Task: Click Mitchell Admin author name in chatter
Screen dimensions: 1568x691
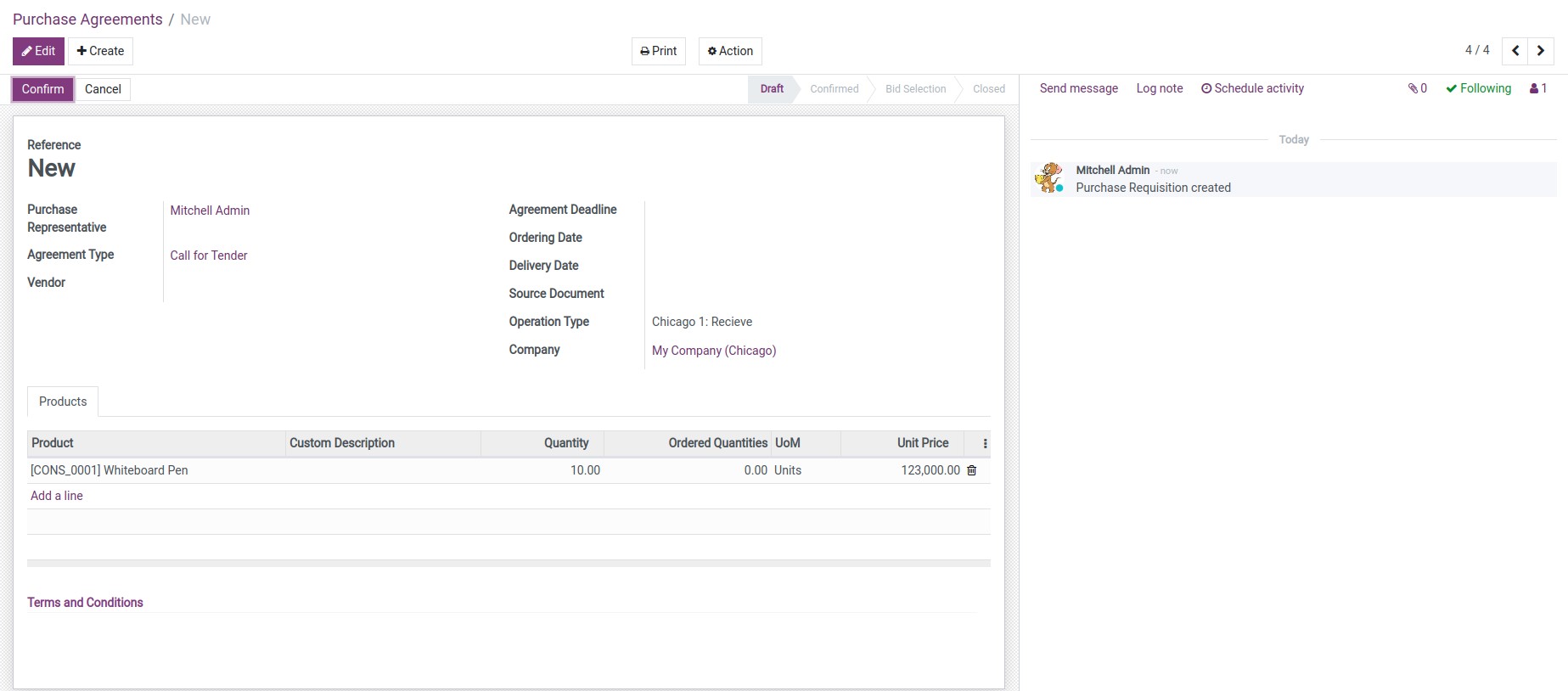Action: (1113, 170)
